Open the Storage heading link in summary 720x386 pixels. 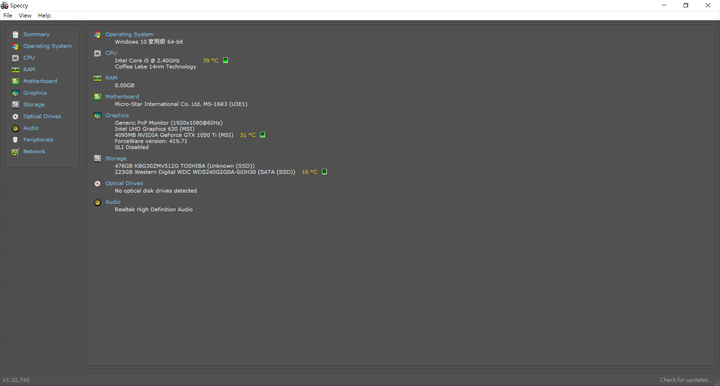(116, 158)
